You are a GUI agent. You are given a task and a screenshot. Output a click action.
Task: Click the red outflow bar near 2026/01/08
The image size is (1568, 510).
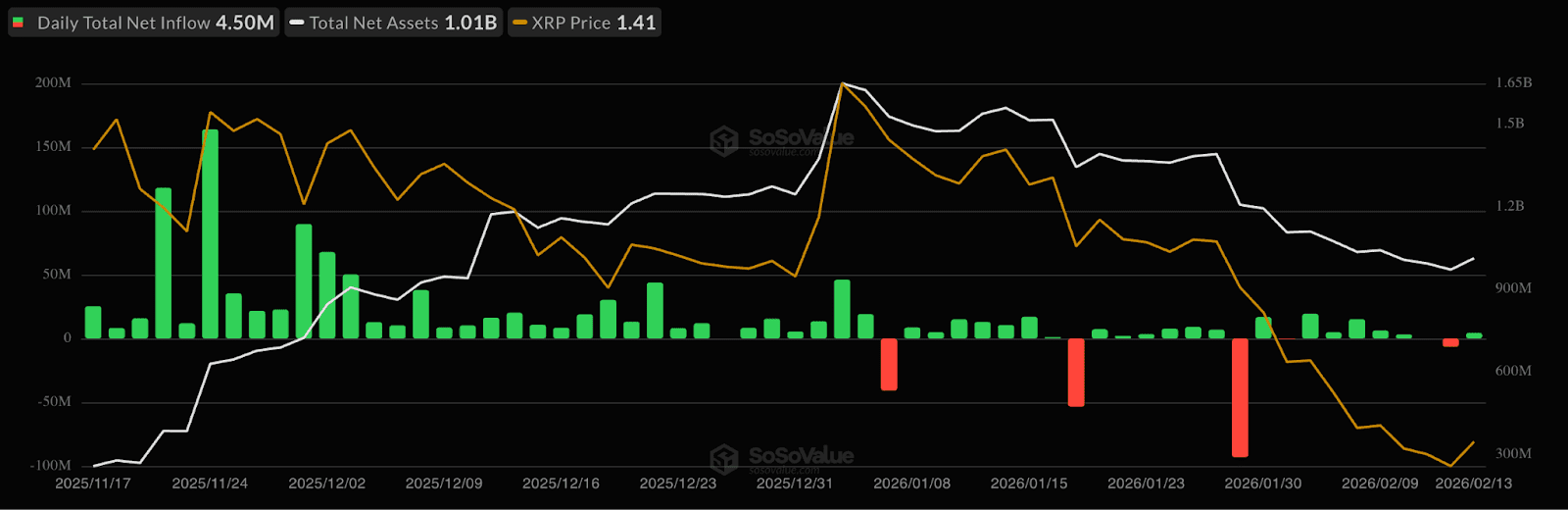(x=889, y=364)
